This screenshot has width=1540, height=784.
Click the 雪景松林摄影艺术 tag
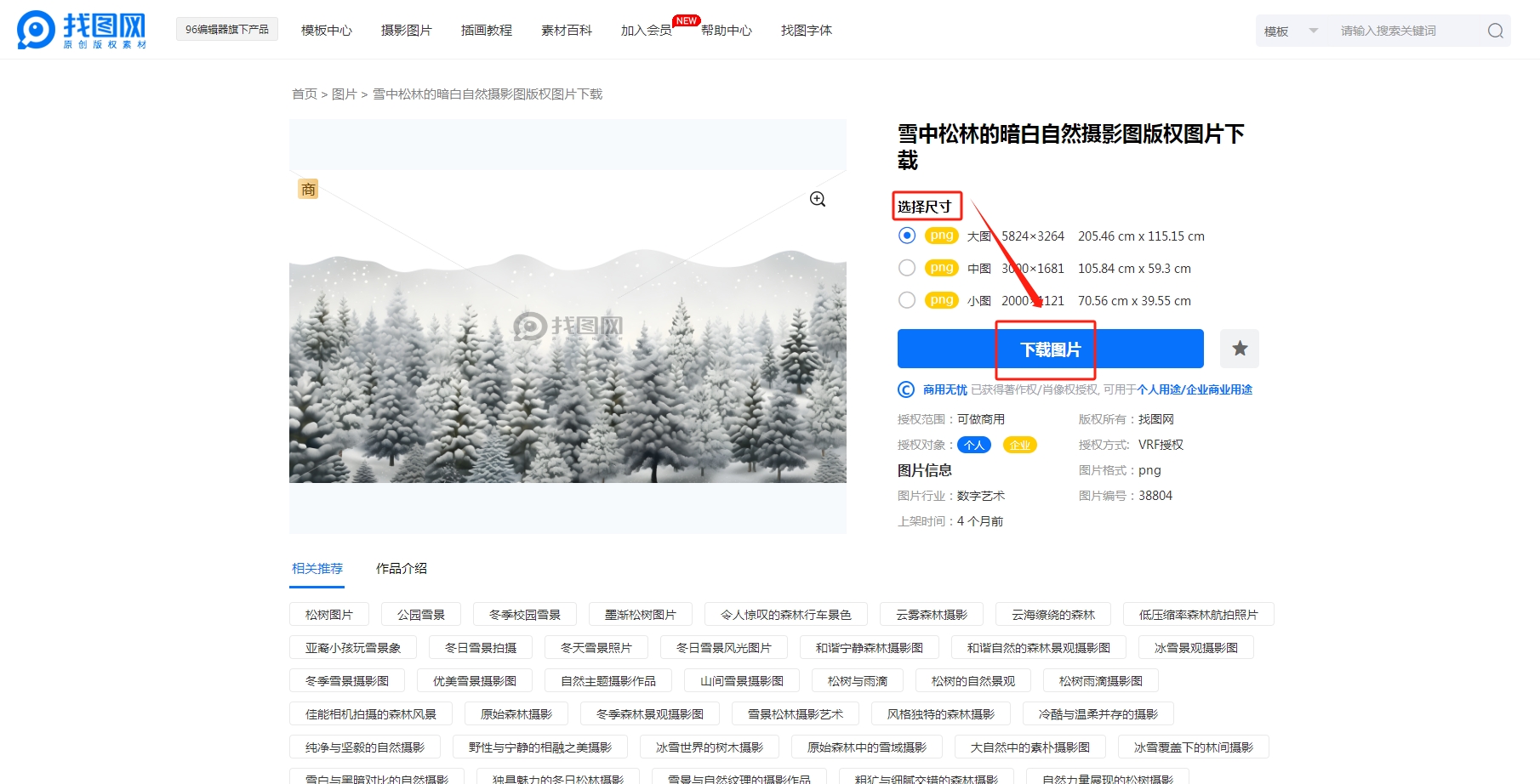796,713
